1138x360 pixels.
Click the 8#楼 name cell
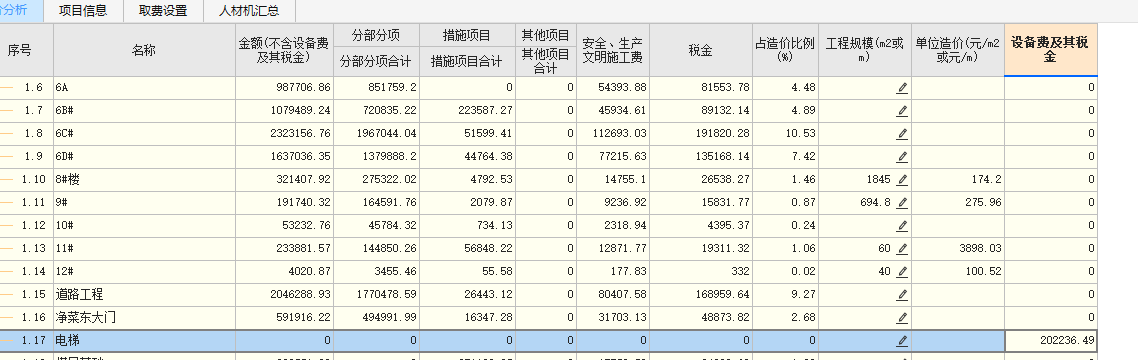[x=144, y=179]
